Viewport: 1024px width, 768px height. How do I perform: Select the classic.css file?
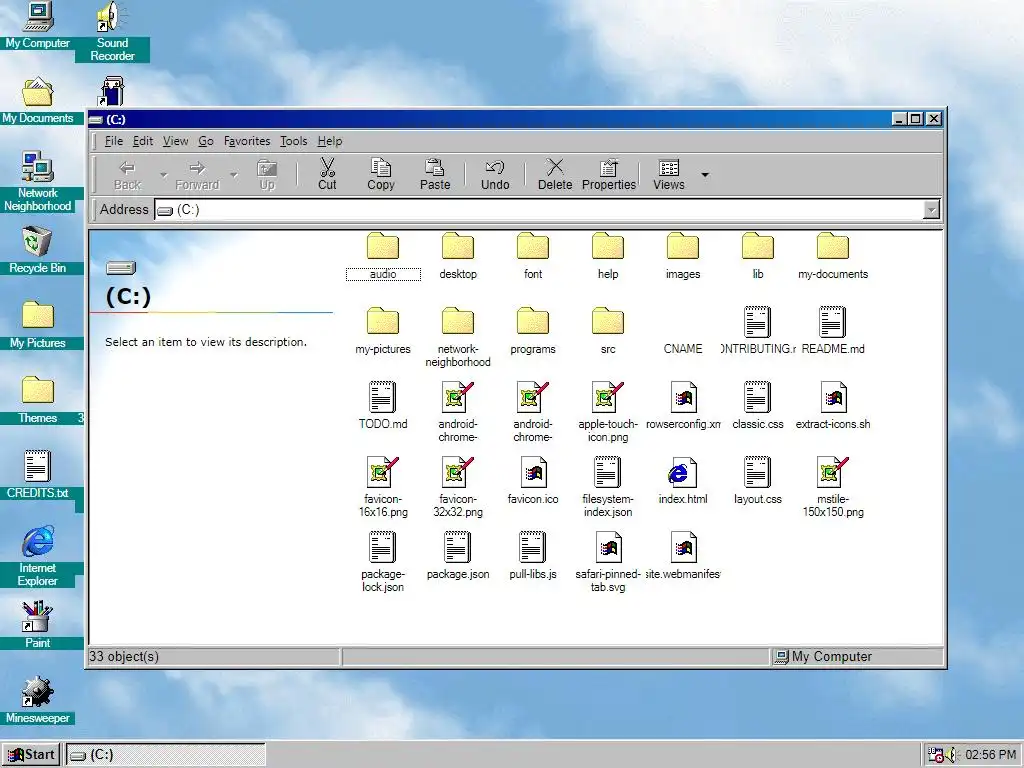pyautogui.click(x=758, y=406)
